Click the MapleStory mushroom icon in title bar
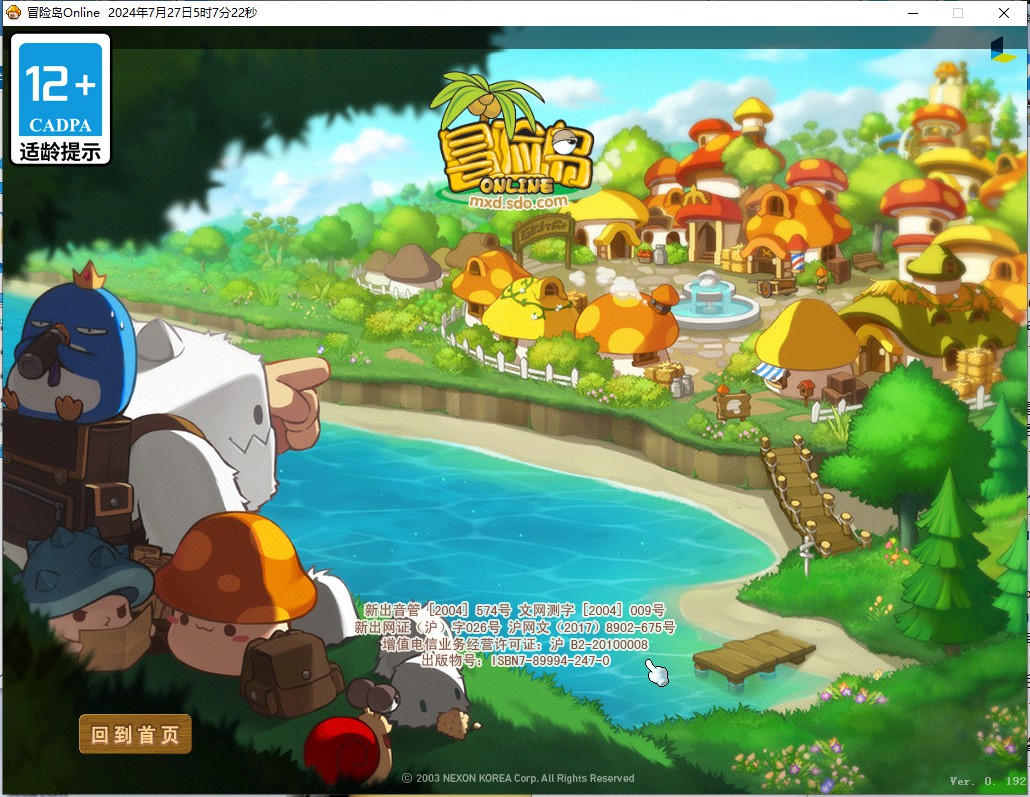The image size is (1030, 797). 13,12
